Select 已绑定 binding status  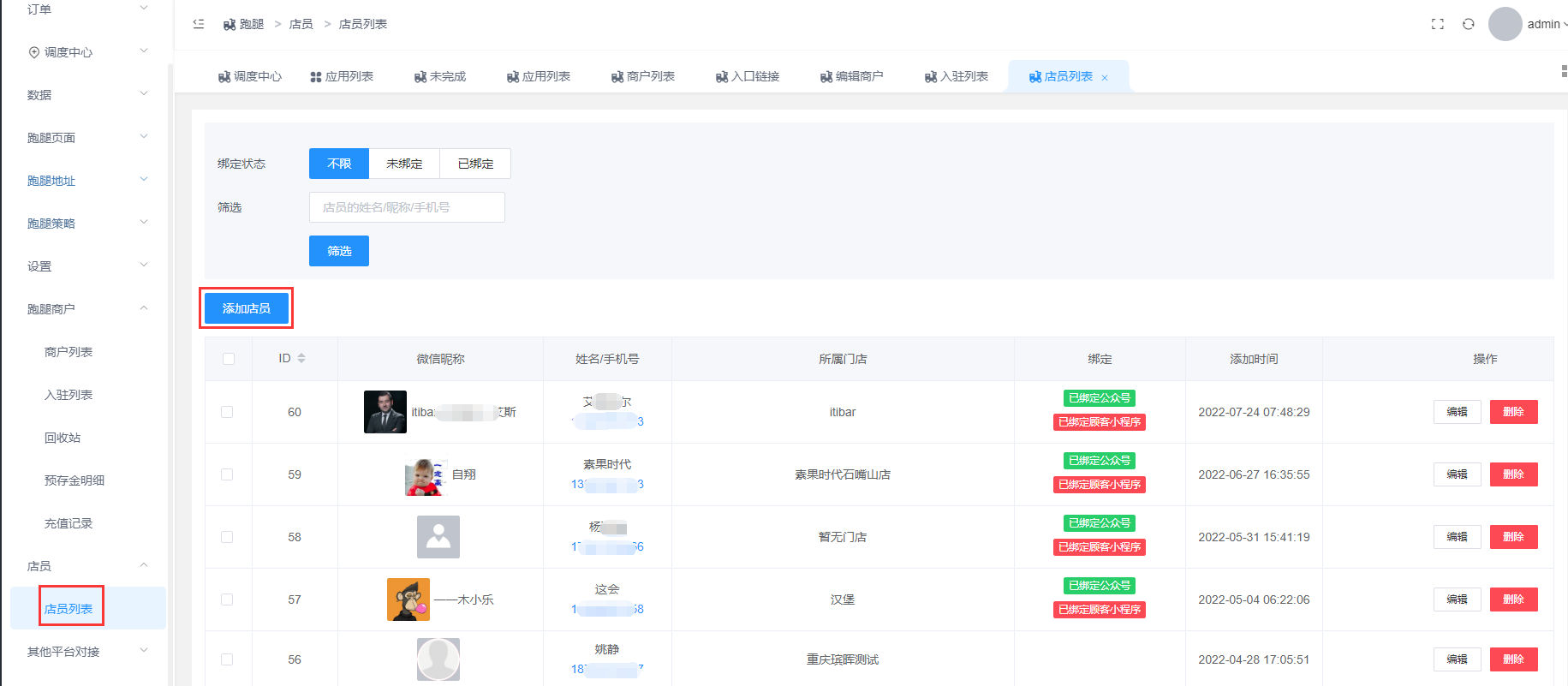click(x=475, y=164)
